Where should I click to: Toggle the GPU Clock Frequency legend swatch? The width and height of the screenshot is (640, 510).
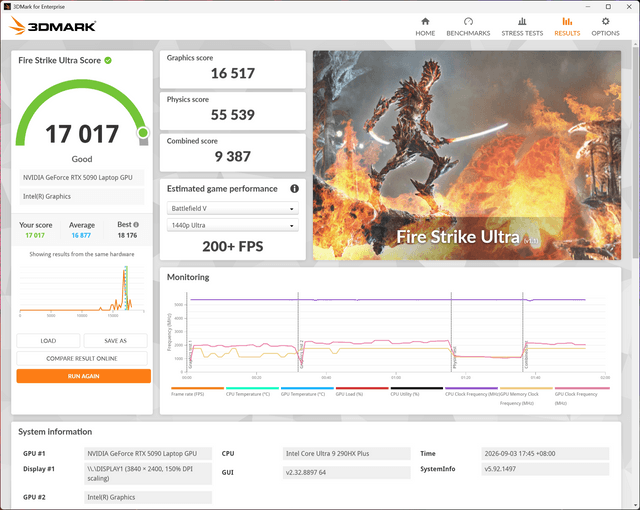582,388
